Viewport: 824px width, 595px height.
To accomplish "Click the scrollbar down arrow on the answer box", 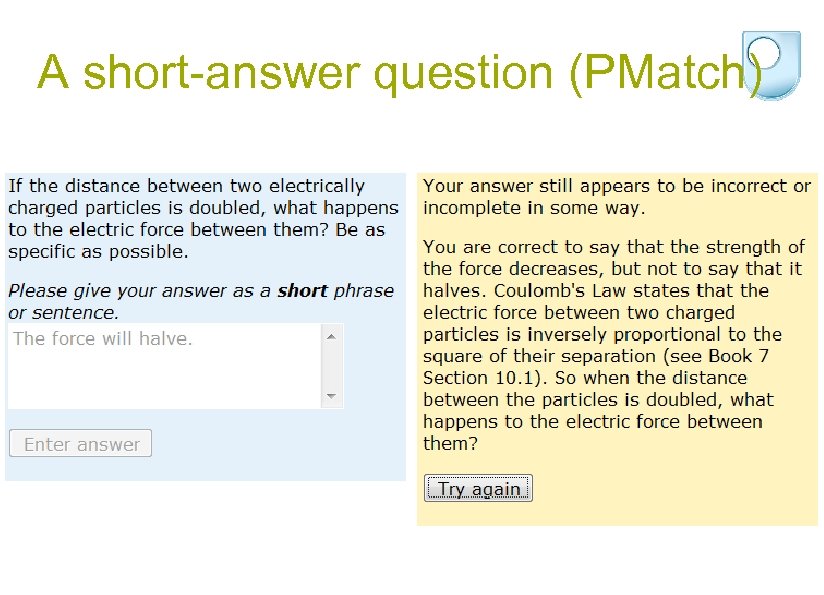I will tap(333, 398).
